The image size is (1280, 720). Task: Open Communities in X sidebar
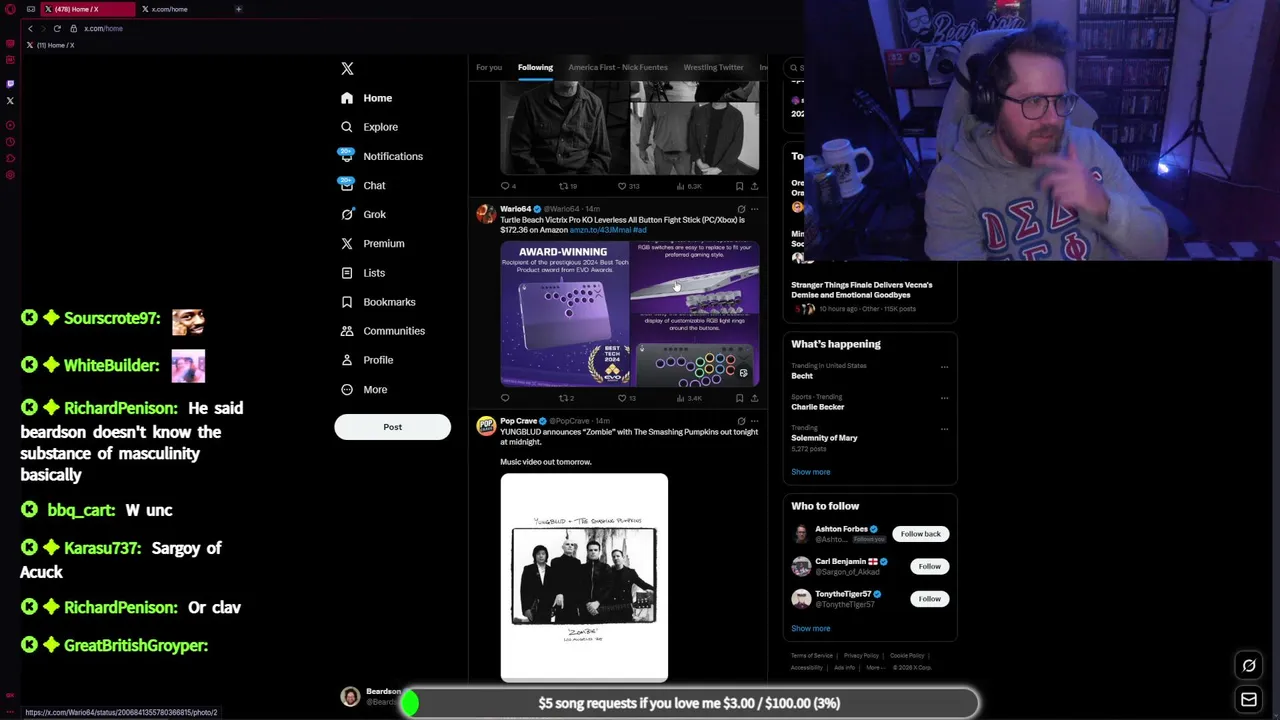[x=382, y=330]
